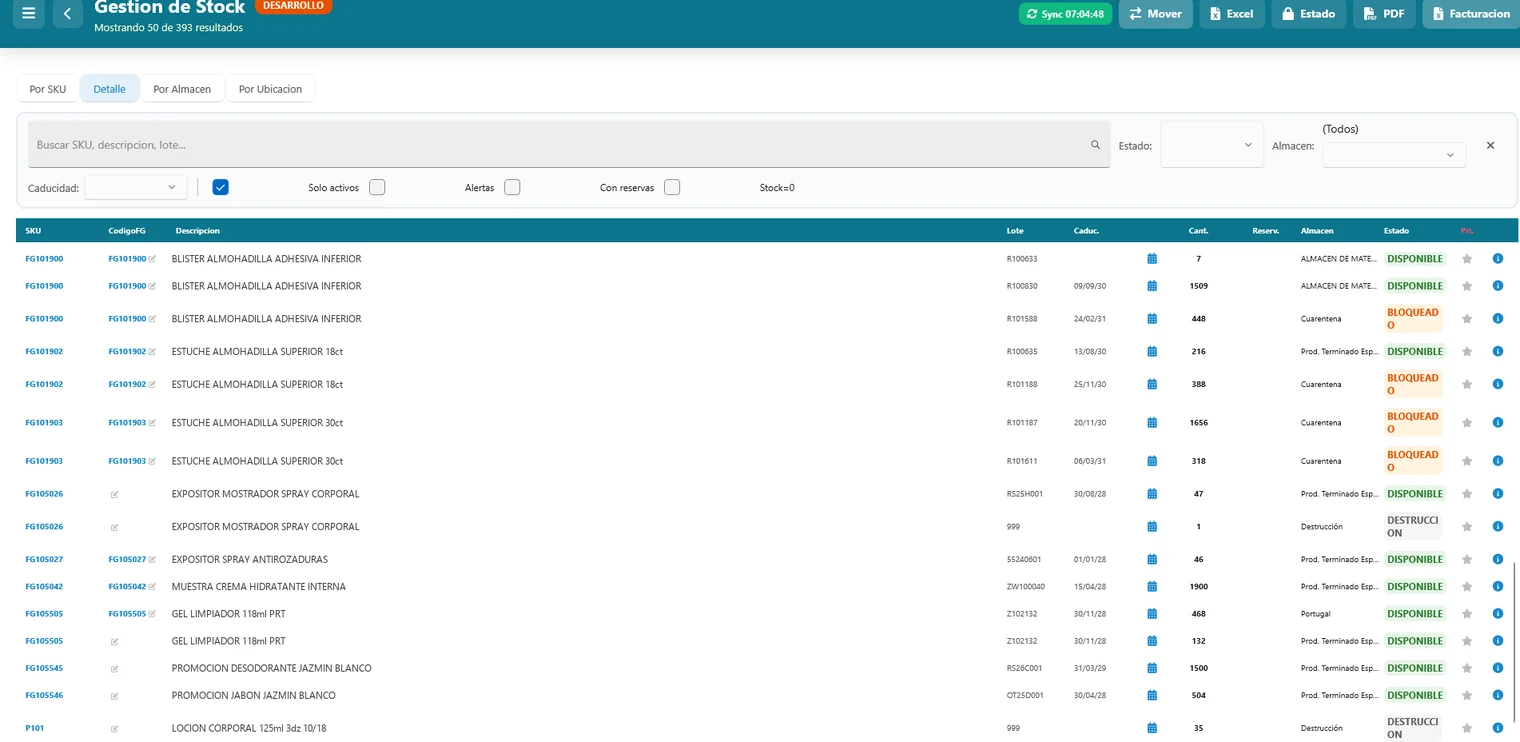Screen dimensions: 1520x742
Task: Go back with the left chevron button
Action: coord(67,14)
